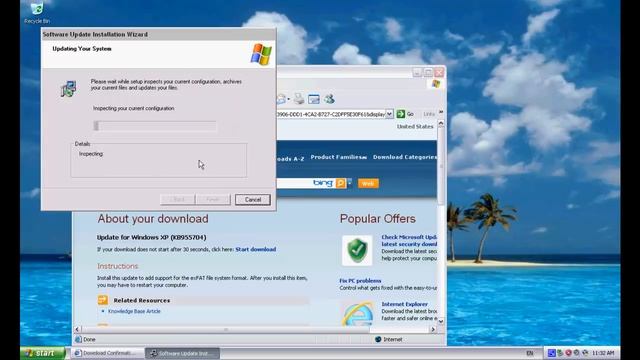Open the Recycle Bin desktop icon
The width and height of the screenshot is (640, 360).
(x=37, y=12)
